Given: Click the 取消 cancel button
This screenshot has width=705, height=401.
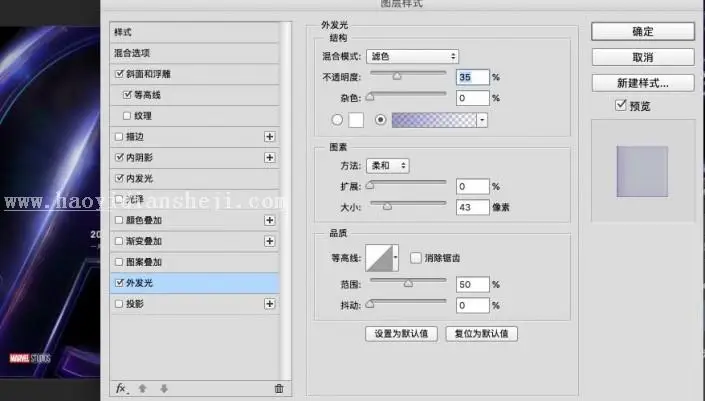Looking at the screenshot, I should point(643,58).
